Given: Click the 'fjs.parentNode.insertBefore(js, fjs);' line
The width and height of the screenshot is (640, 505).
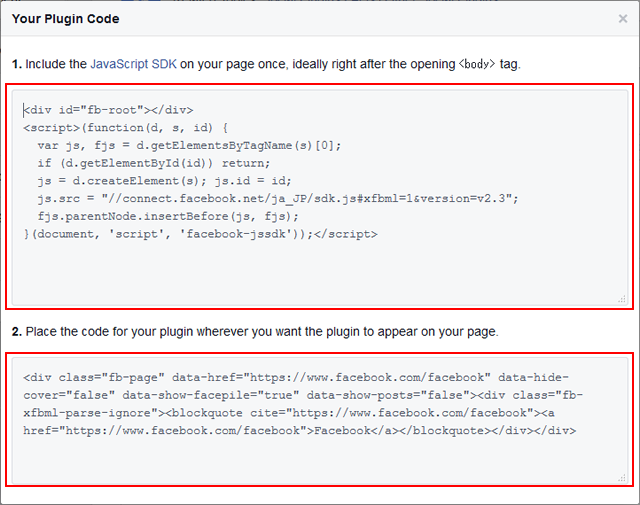Looking at the screenshot, I should [168, 216].
